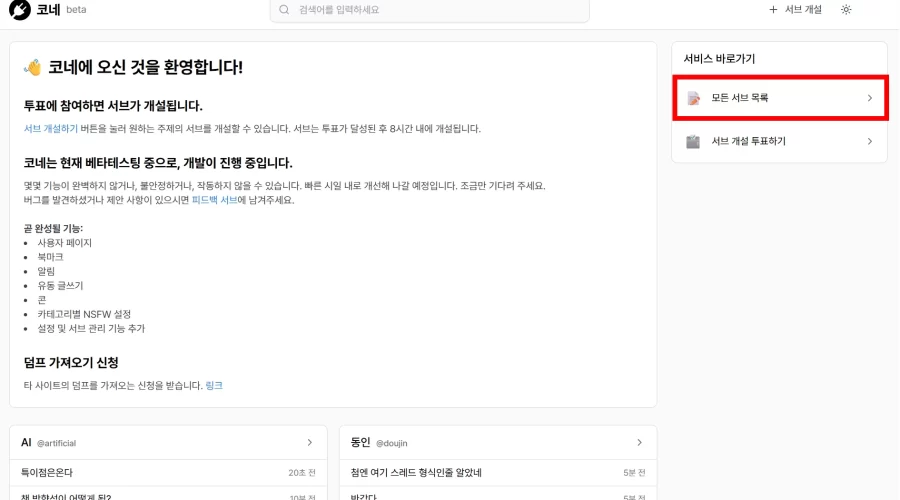900x500 pixels.
Task: Click the Kone logo icon
Action: tap(20, 9)
